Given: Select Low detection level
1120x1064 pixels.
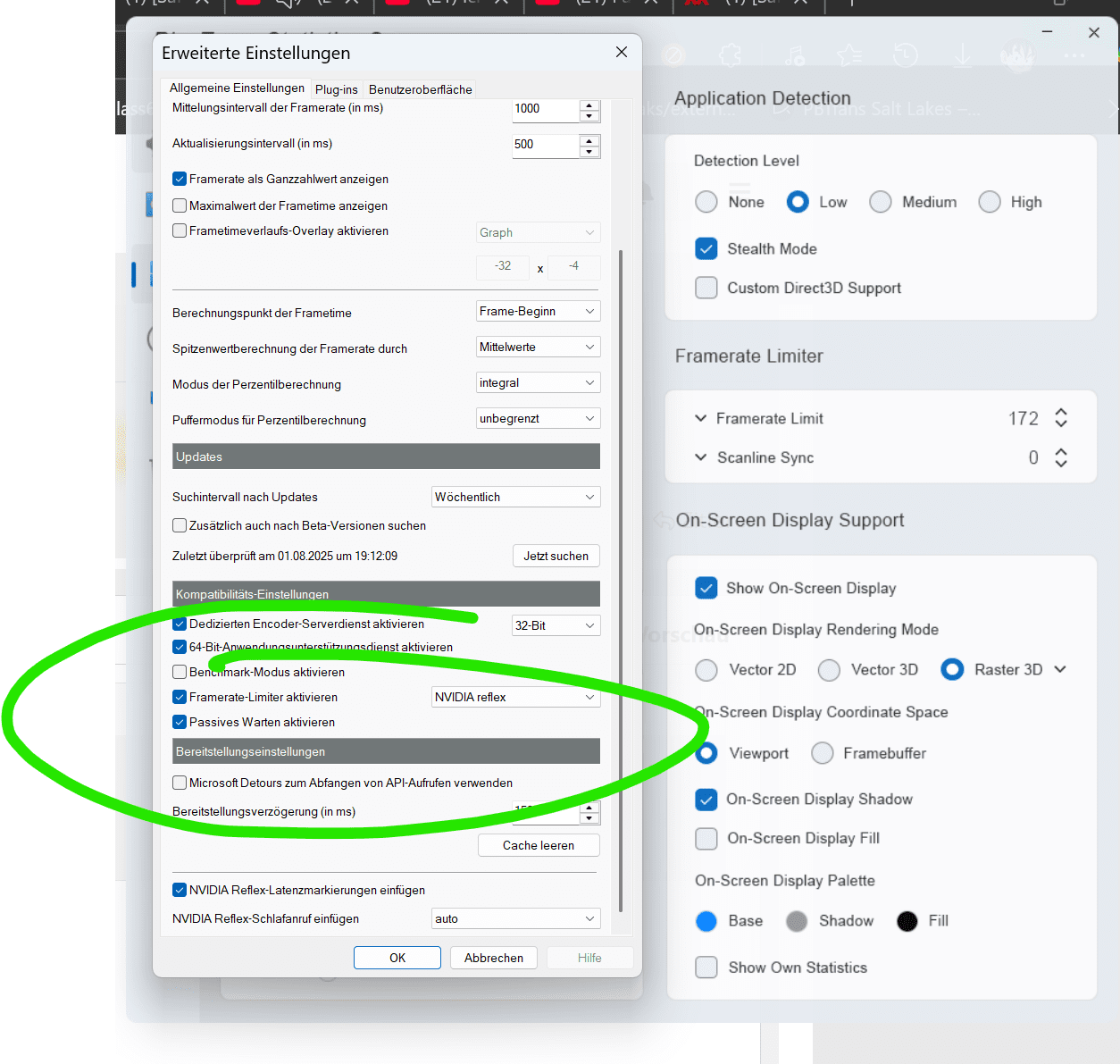Looking at the screenshot, I should (x=798, y=202).
